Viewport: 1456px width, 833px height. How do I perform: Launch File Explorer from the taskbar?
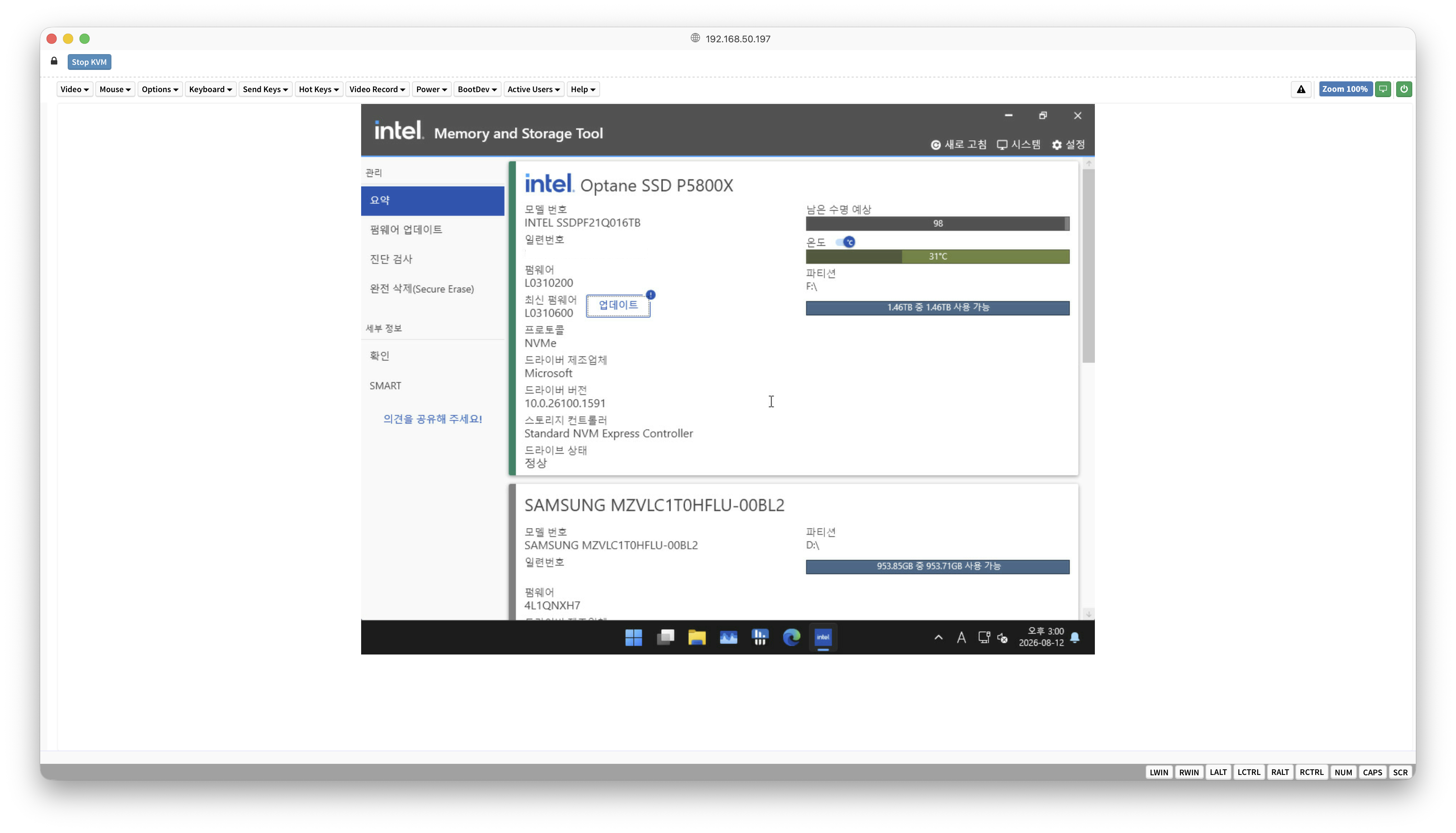[x=696, y=637]
